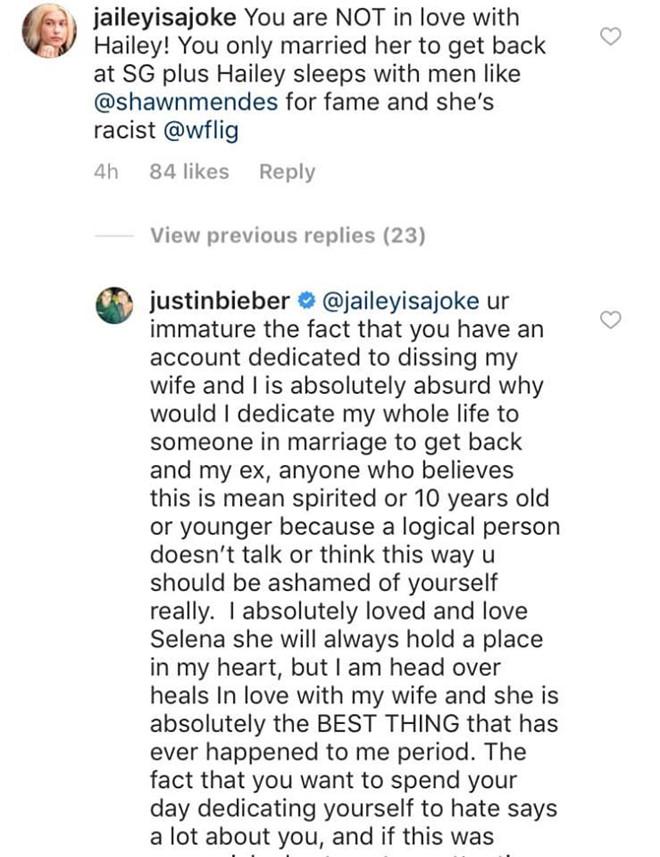Open justinbieber's profile avatar
Image resolution: width=660 pixels, height=857 pixels.
tap(114, 304)
